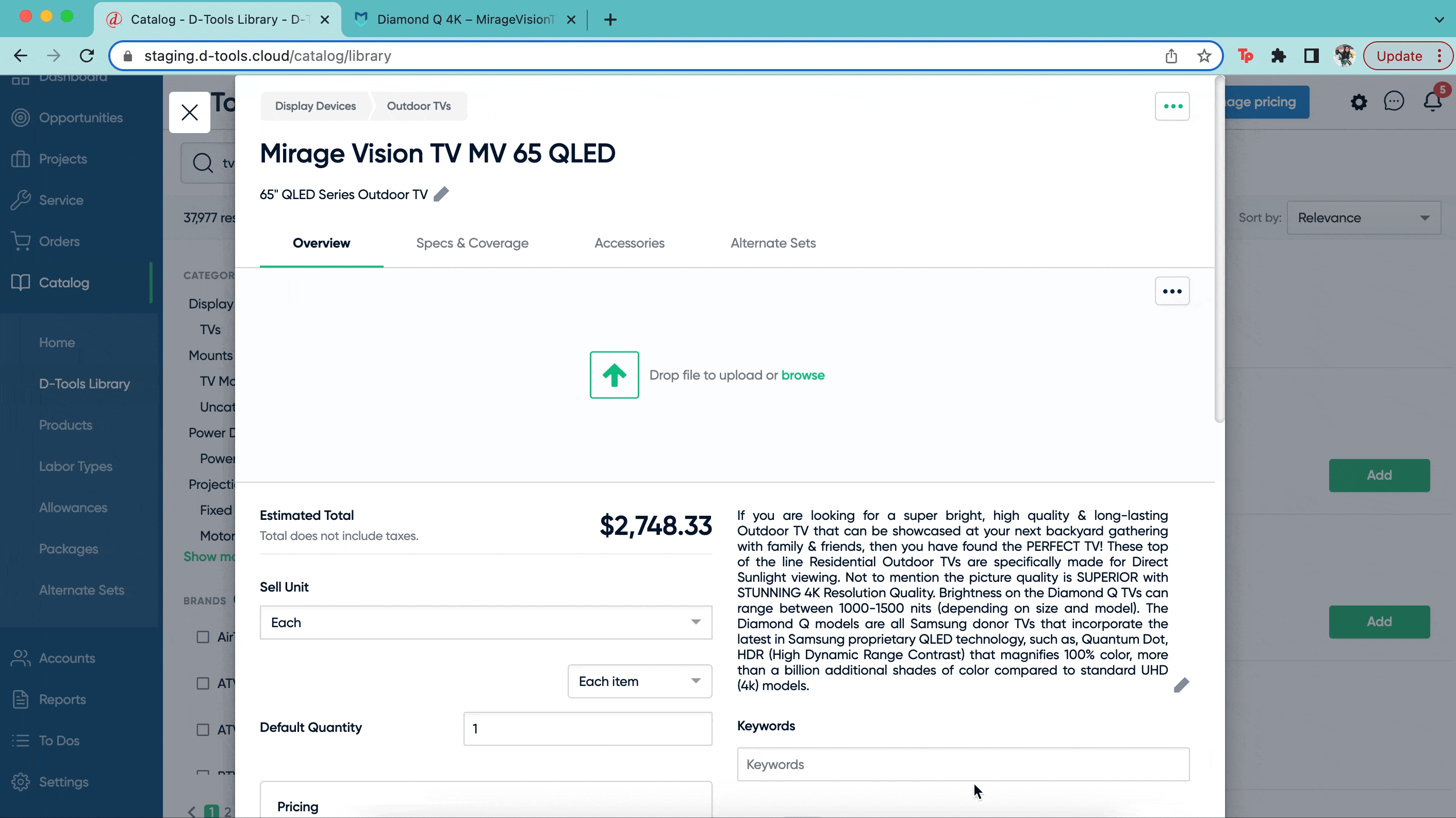Click into the Default Quantity field
The width and height of the screenshot is (1456, 818).
click(x=587, y=729)
